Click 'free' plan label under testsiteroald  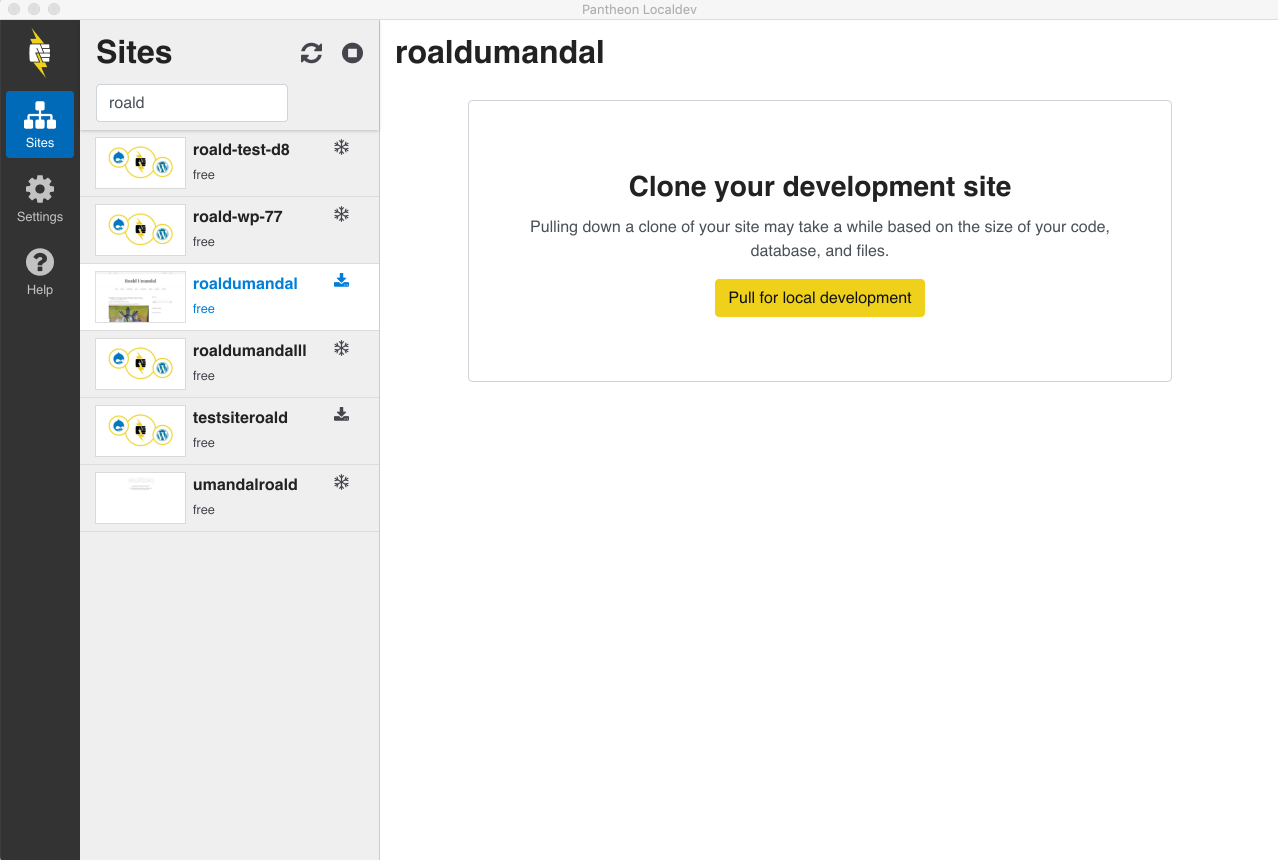[204, 443]
